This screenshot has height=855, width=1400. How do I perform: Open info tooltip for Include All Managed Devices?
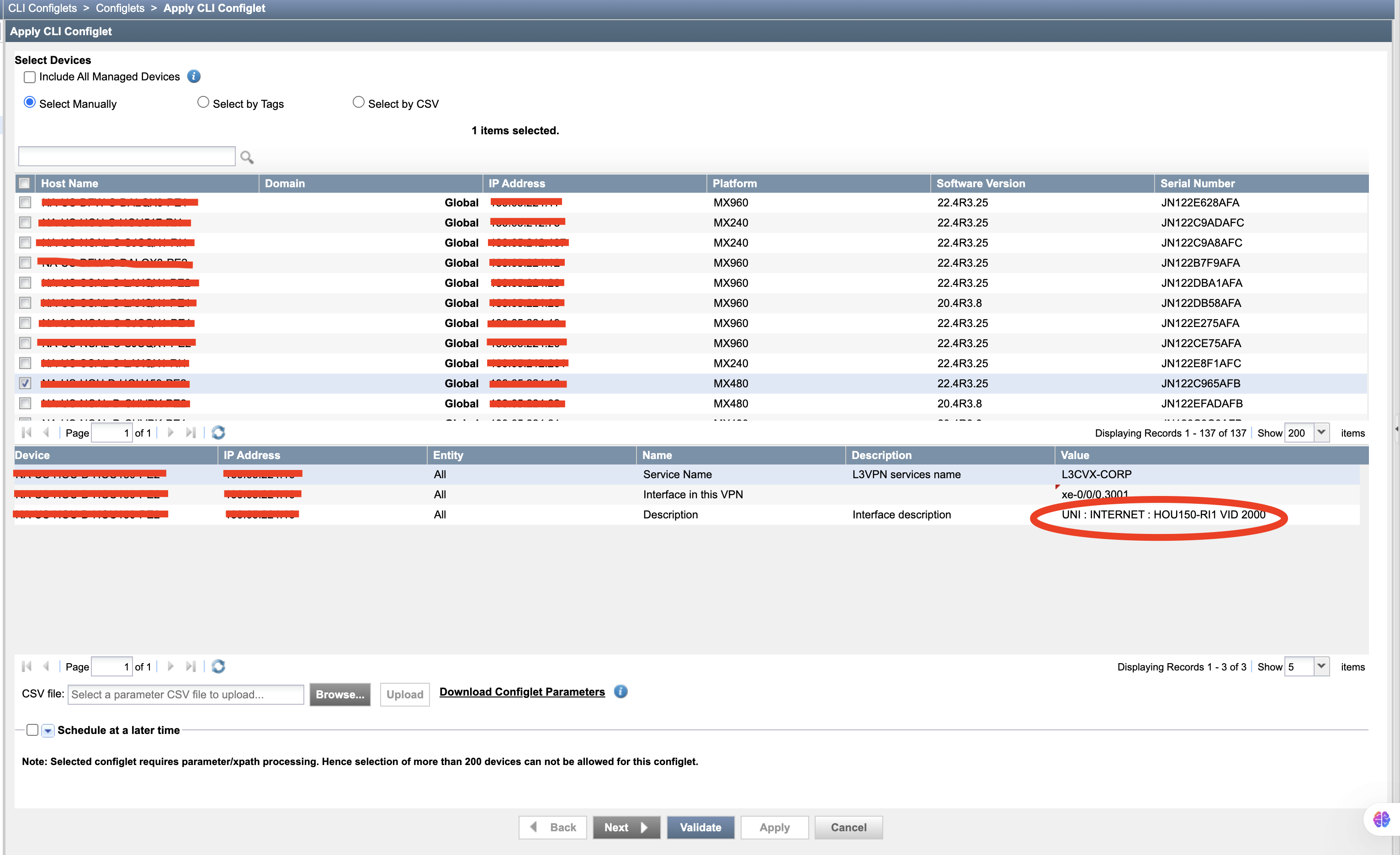pos(194,76)
